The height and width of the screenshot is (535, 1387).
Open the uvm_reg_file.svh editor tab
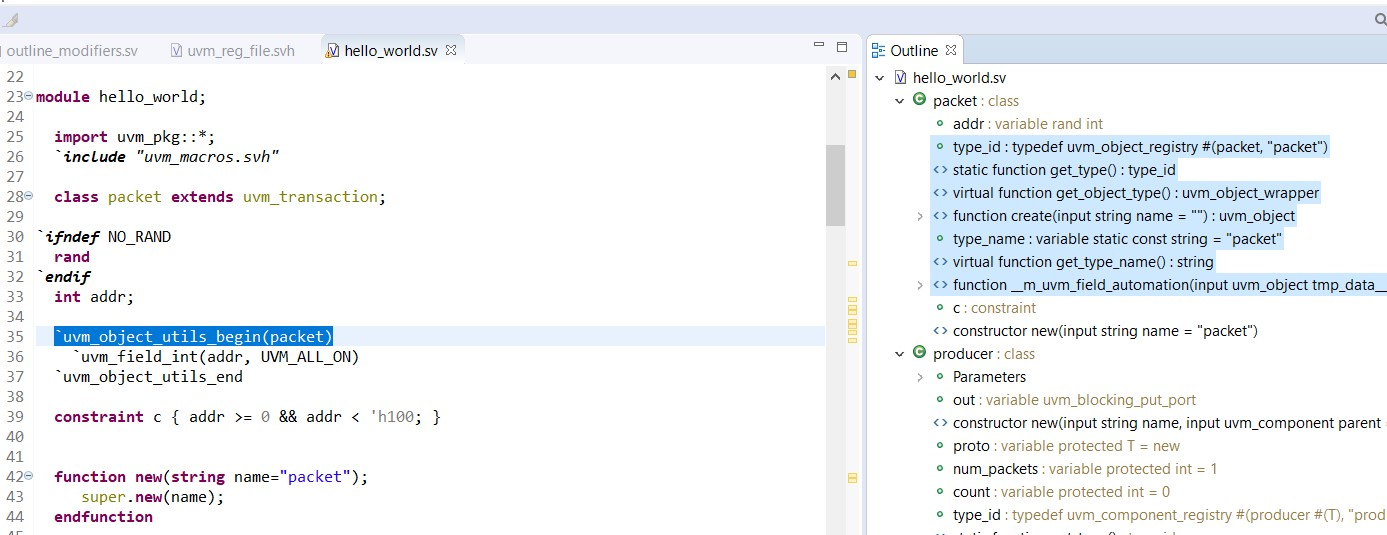[233, 51]
